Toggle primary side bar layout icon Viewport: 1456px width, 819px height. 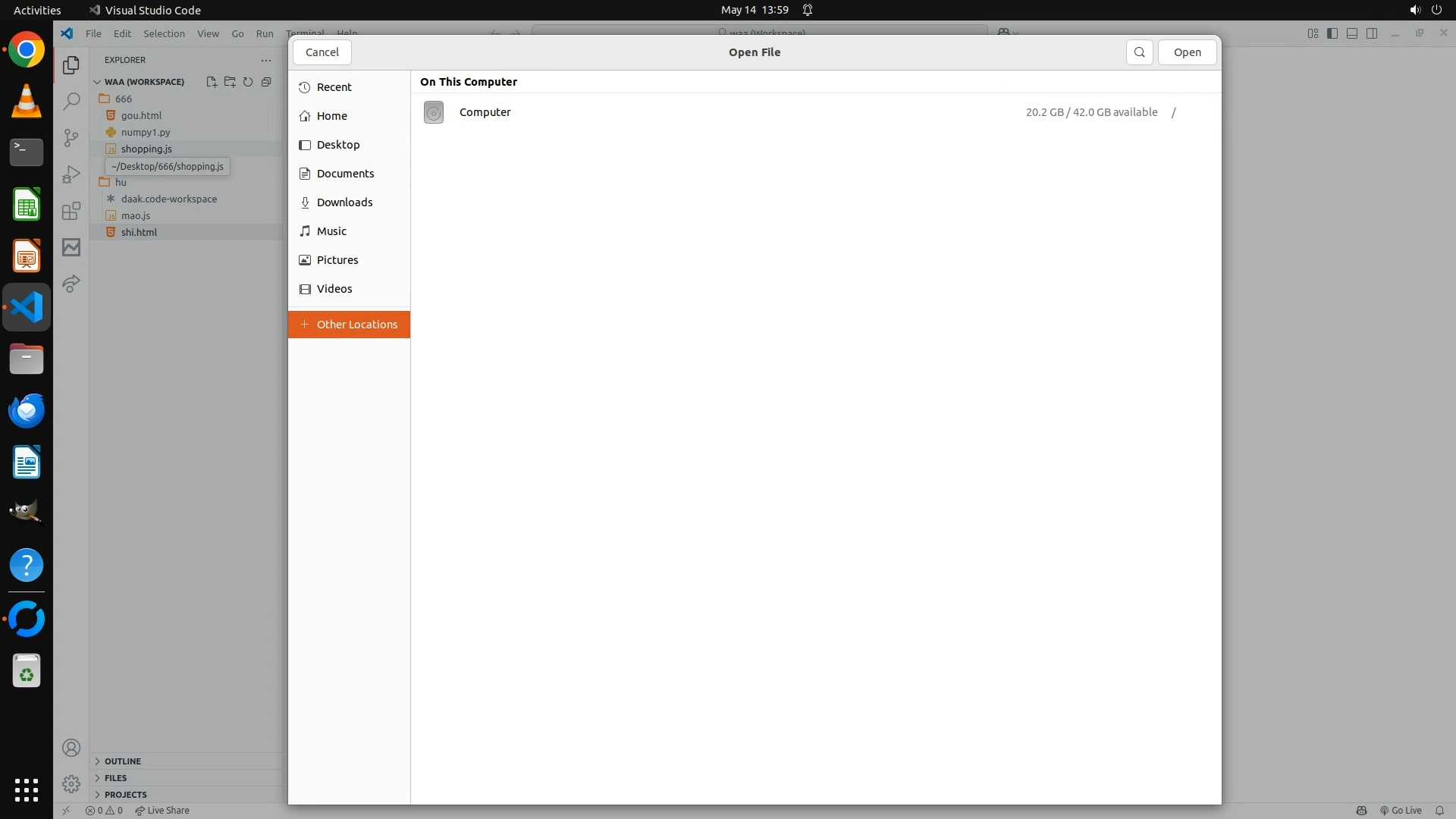(x=1332, y=33)
